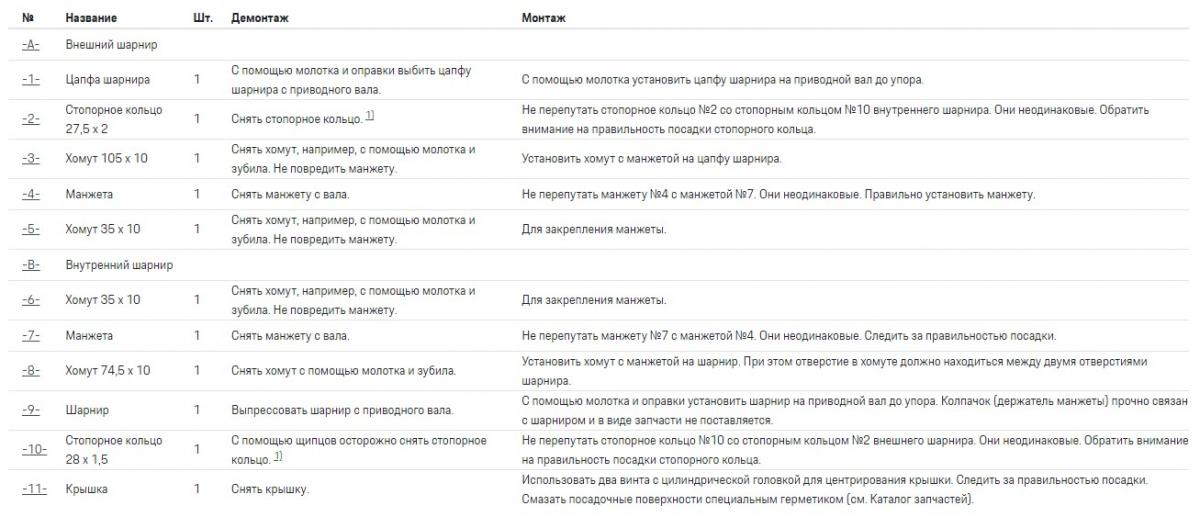Click the Демонтаж column header

pyautogui.click(x=258, y=18)
